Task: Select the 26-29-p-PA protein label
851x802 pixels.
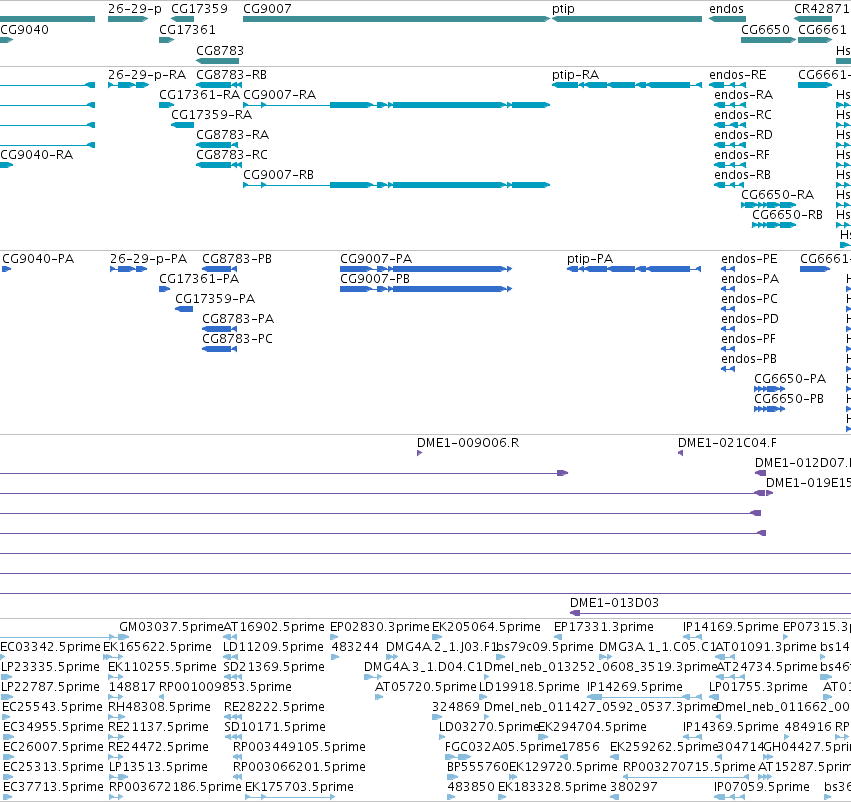Action: pos(149,259)
